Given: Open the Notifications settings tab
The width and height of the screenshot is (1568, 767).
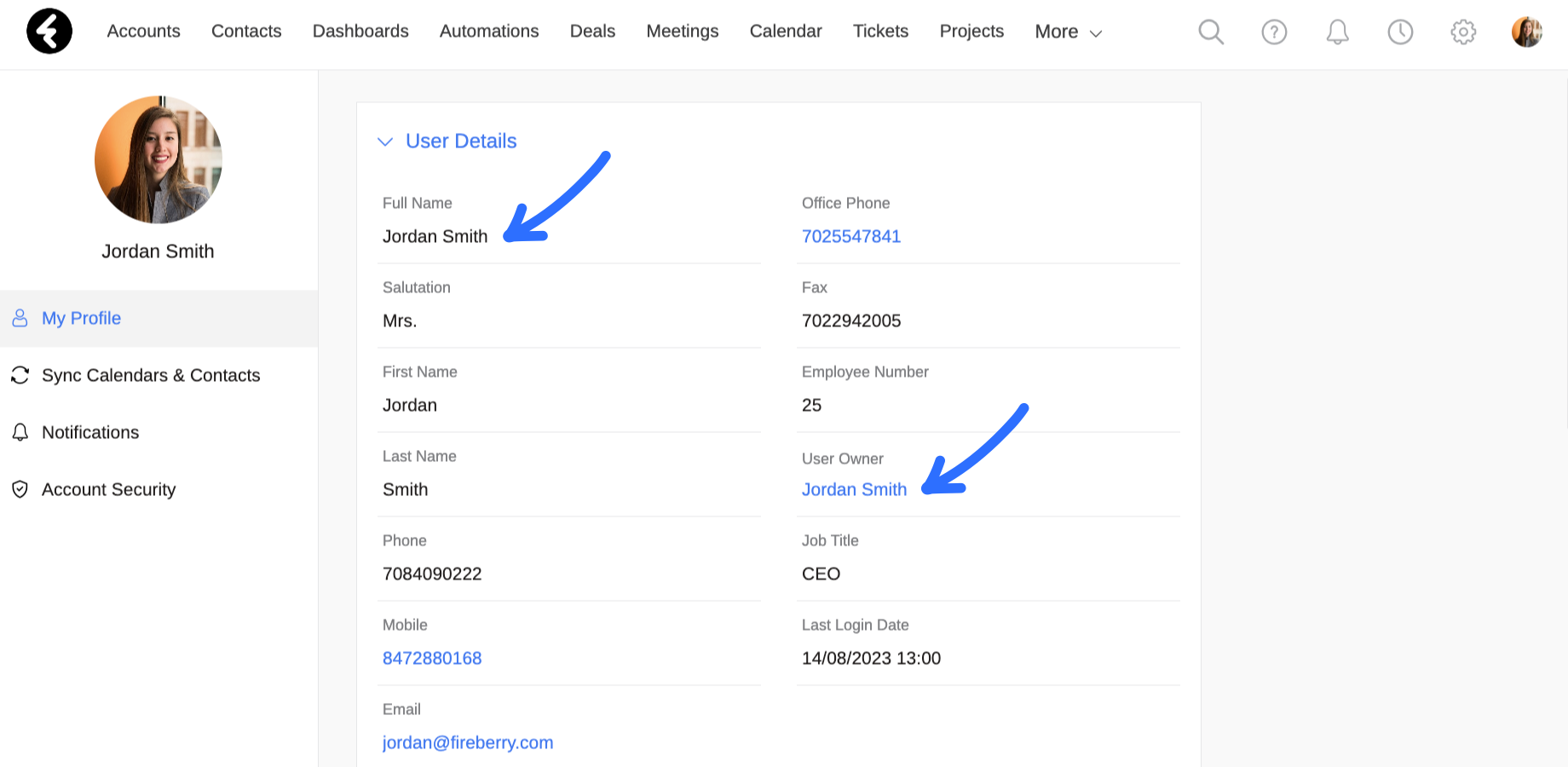Looking at the screenshot, I should [159, 432].
